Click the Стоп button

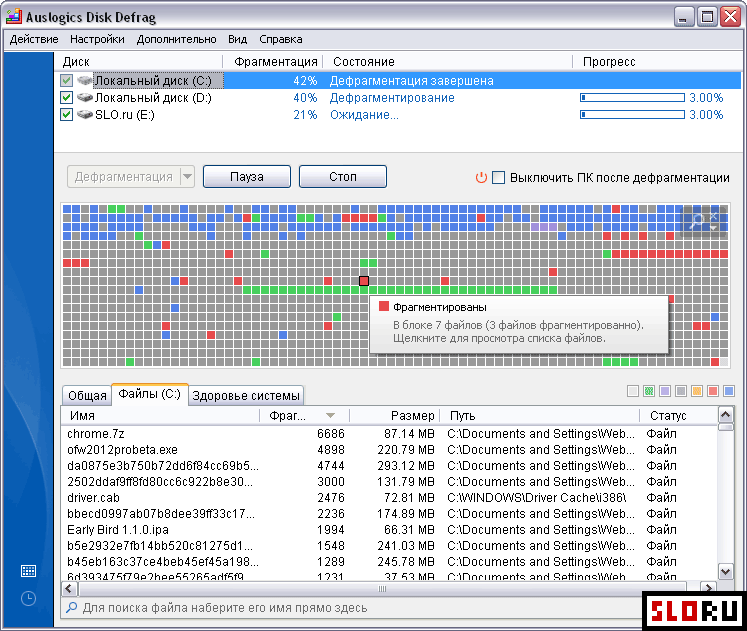[x=343, y=177]
